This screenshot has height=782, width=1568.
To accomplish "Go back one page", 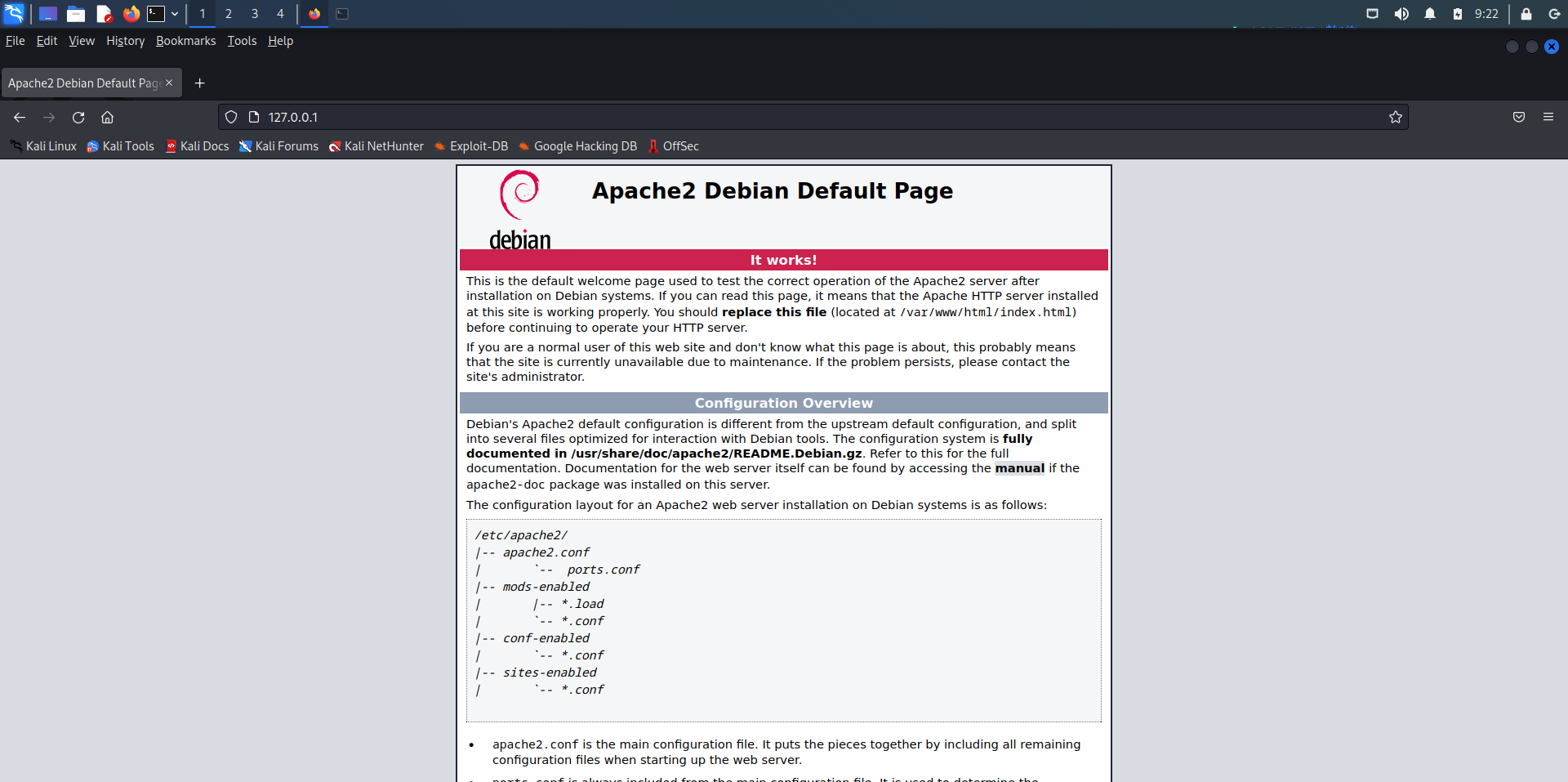I will coord(20,118).
